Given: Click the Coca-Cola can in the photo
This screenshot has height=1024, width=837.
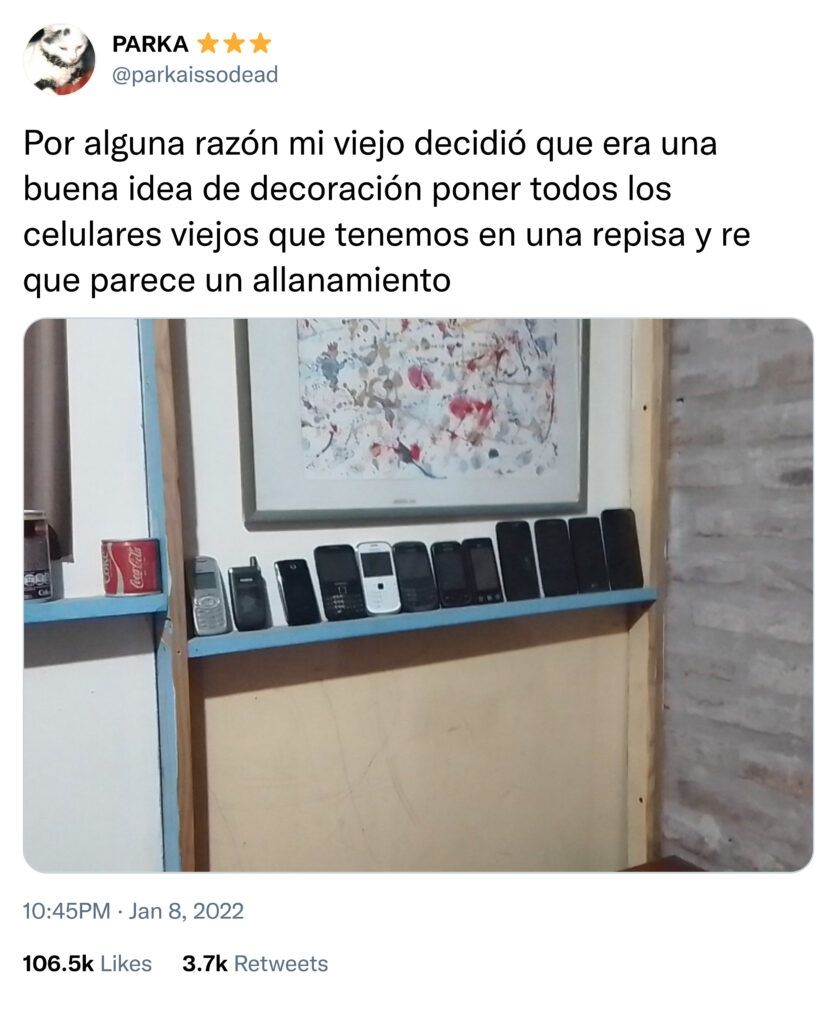Looking at the screenshot, I should (131, 566).
